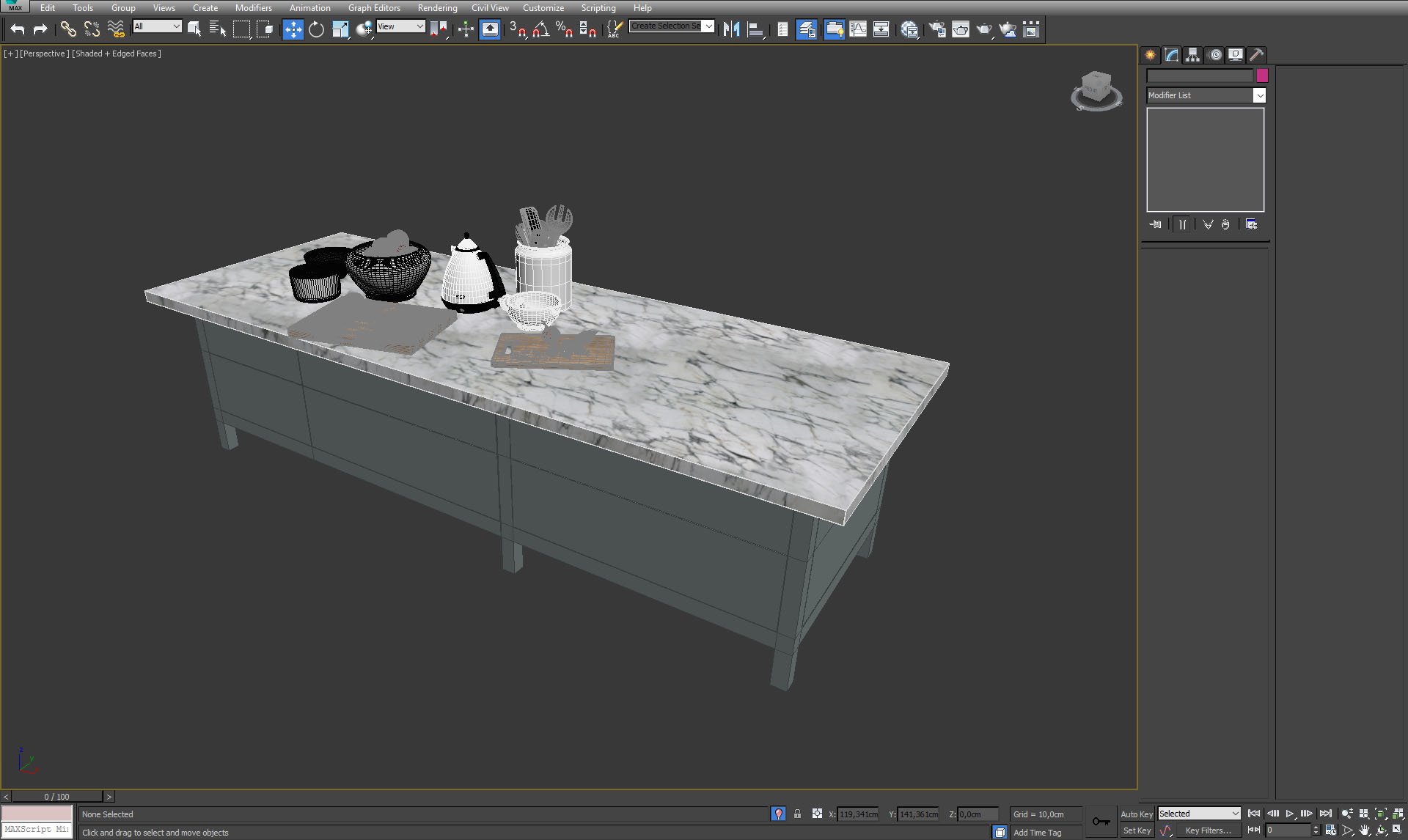This screenshot has width=1408, height=840.
Task: Click the Redo arrow in main toolbar
Action: click(x=40, y=29)
